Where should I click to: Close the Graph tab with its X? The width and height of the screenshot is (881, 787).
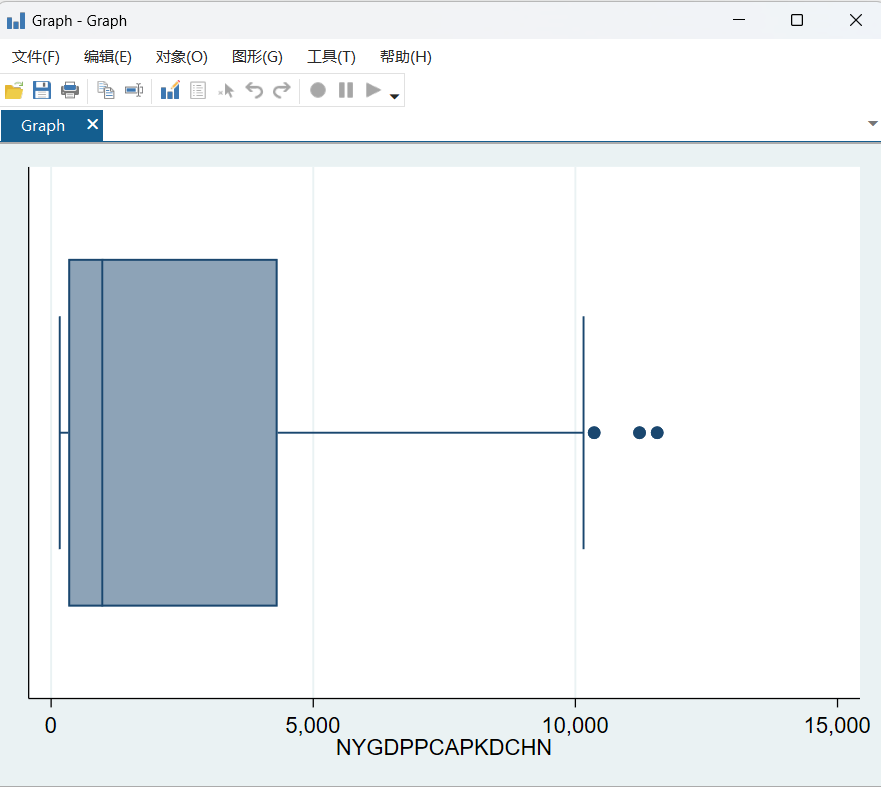click(x=92, y=124)
